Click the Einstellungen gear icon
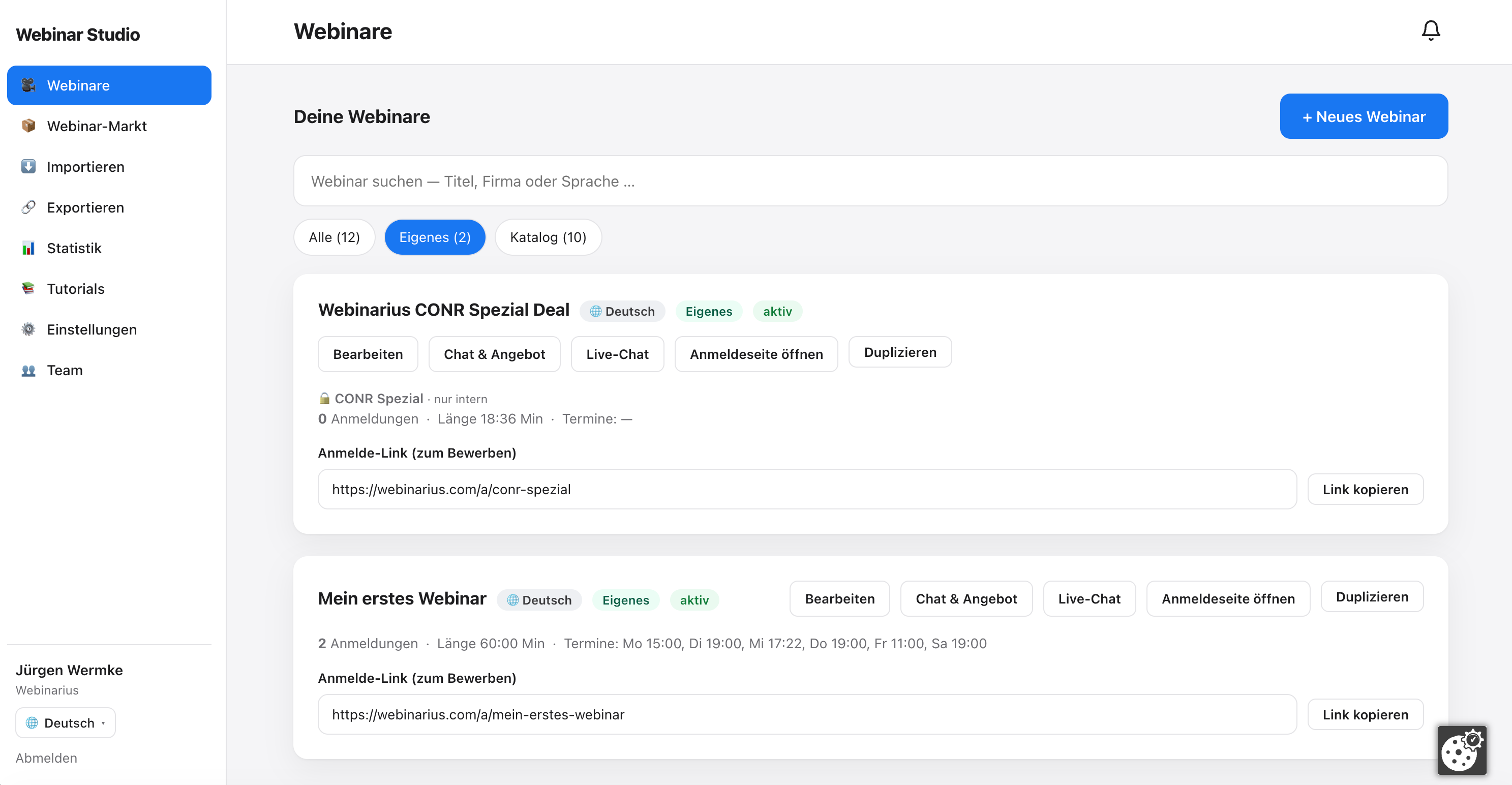The height and width of the screenshot is (785, 1512). click(x=28, y=329)
